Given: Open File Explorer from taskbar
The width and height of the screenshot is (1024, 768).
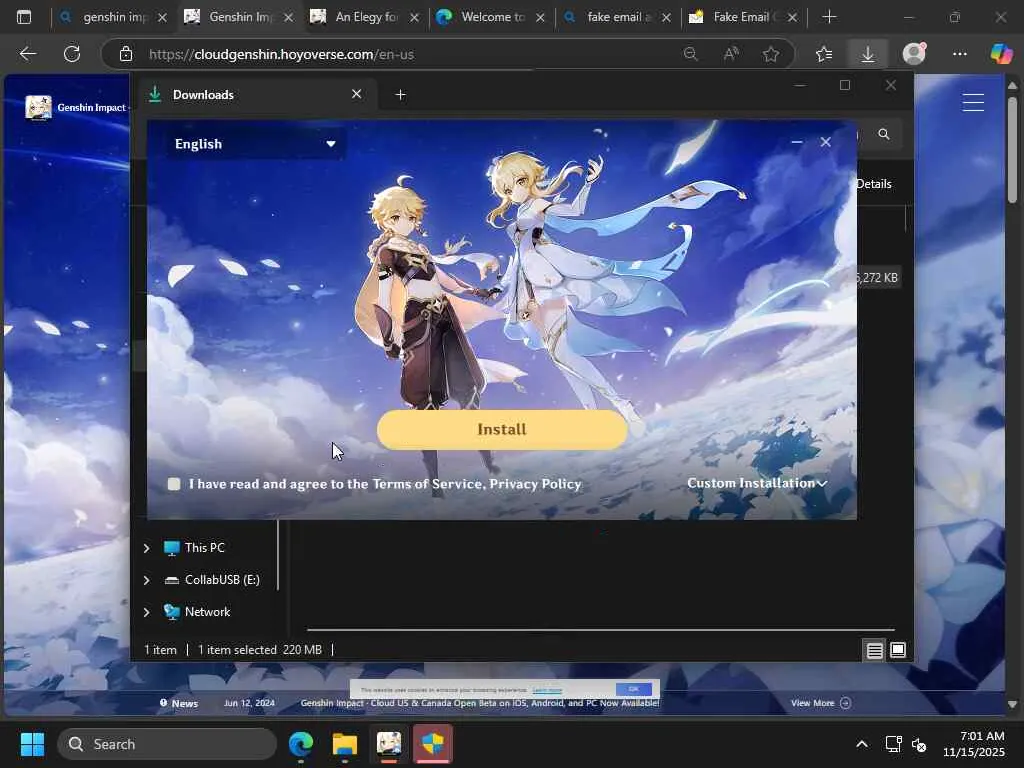Looking at the screenshot, I should [344, 744].
